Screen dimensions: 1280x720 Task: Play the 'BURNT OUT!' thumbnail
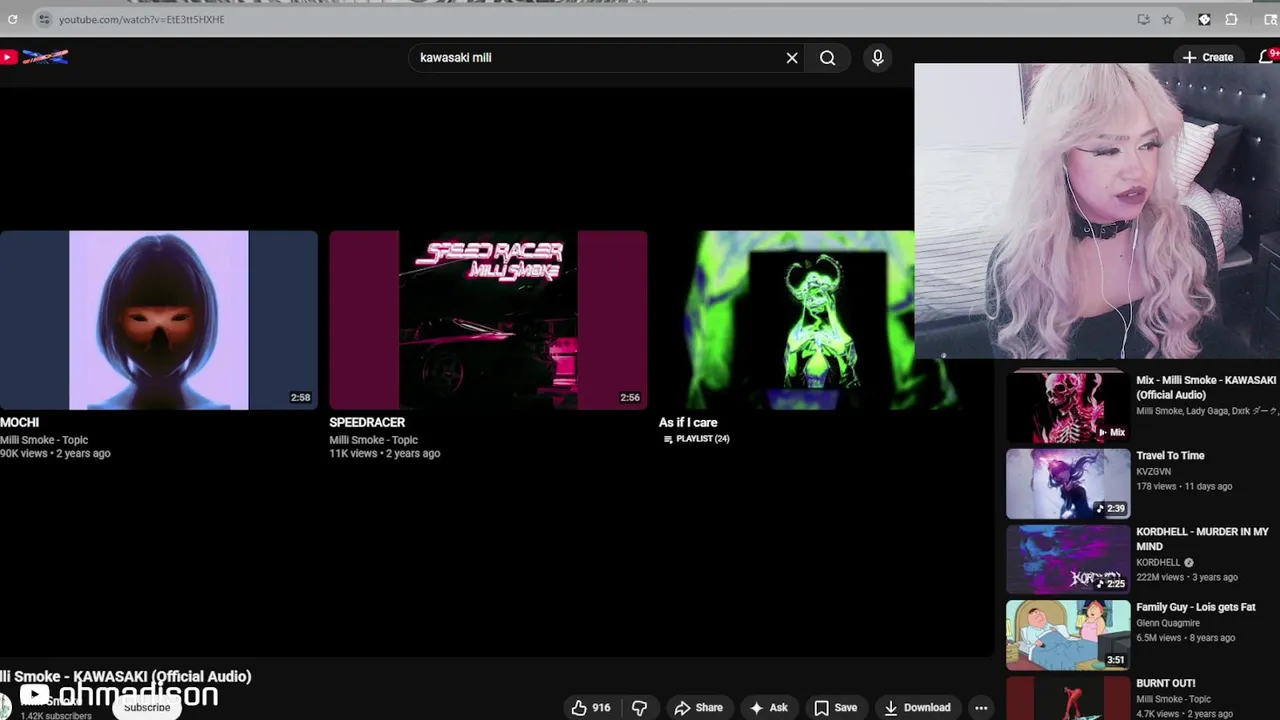click(x=1068, y=698)
